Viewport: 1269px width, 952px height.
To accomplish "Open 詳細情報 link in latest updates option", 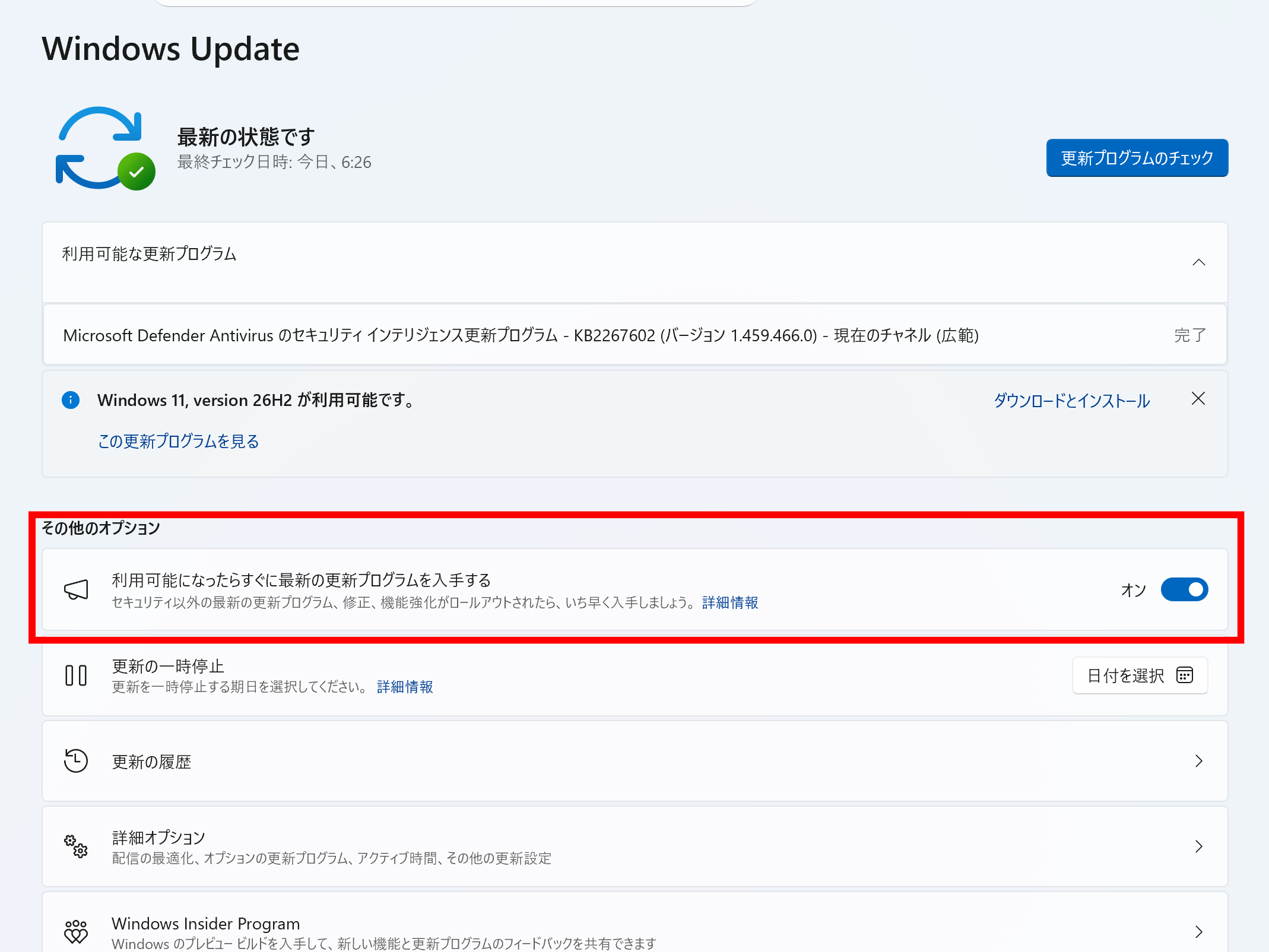I will coord(730,602).
